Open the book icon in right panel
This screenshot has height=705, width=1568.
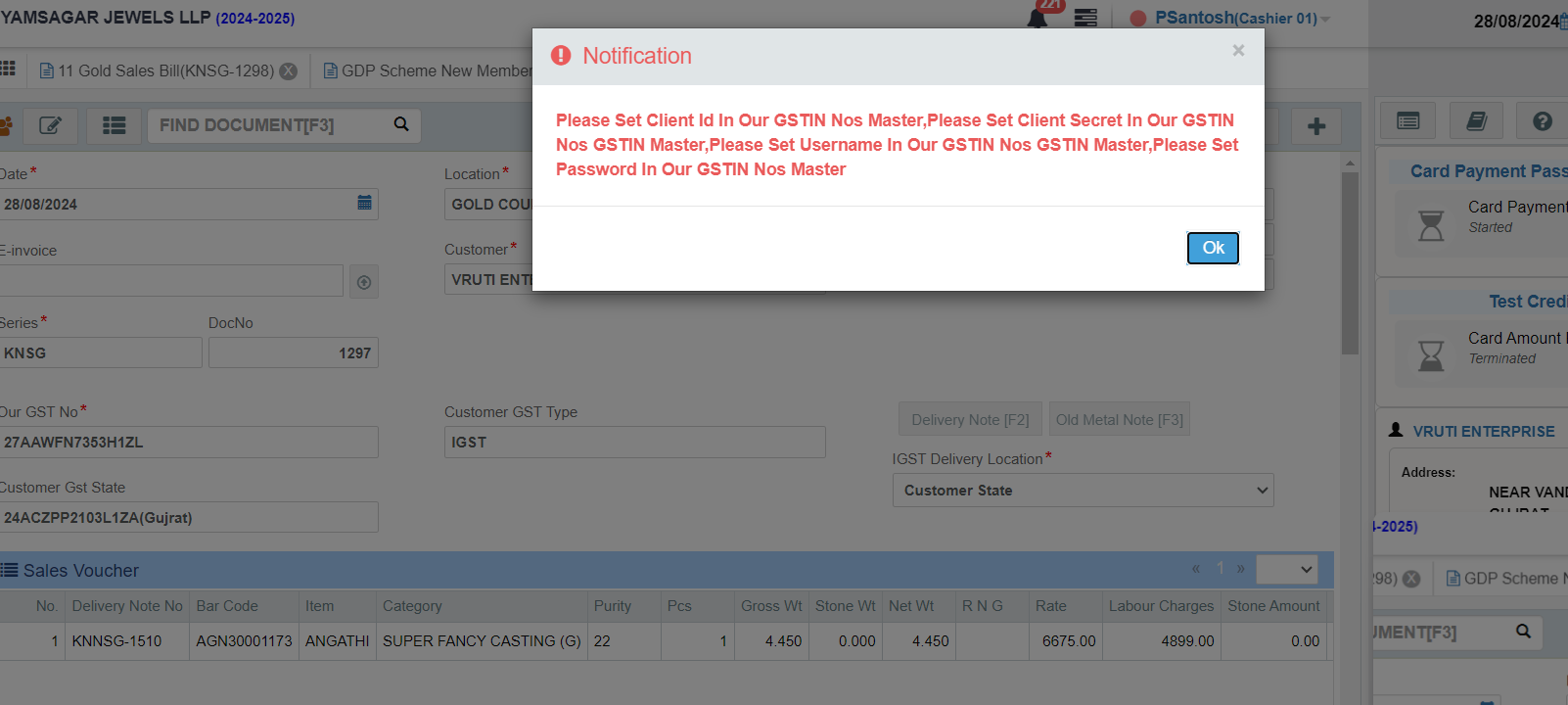click(1476, 121)
